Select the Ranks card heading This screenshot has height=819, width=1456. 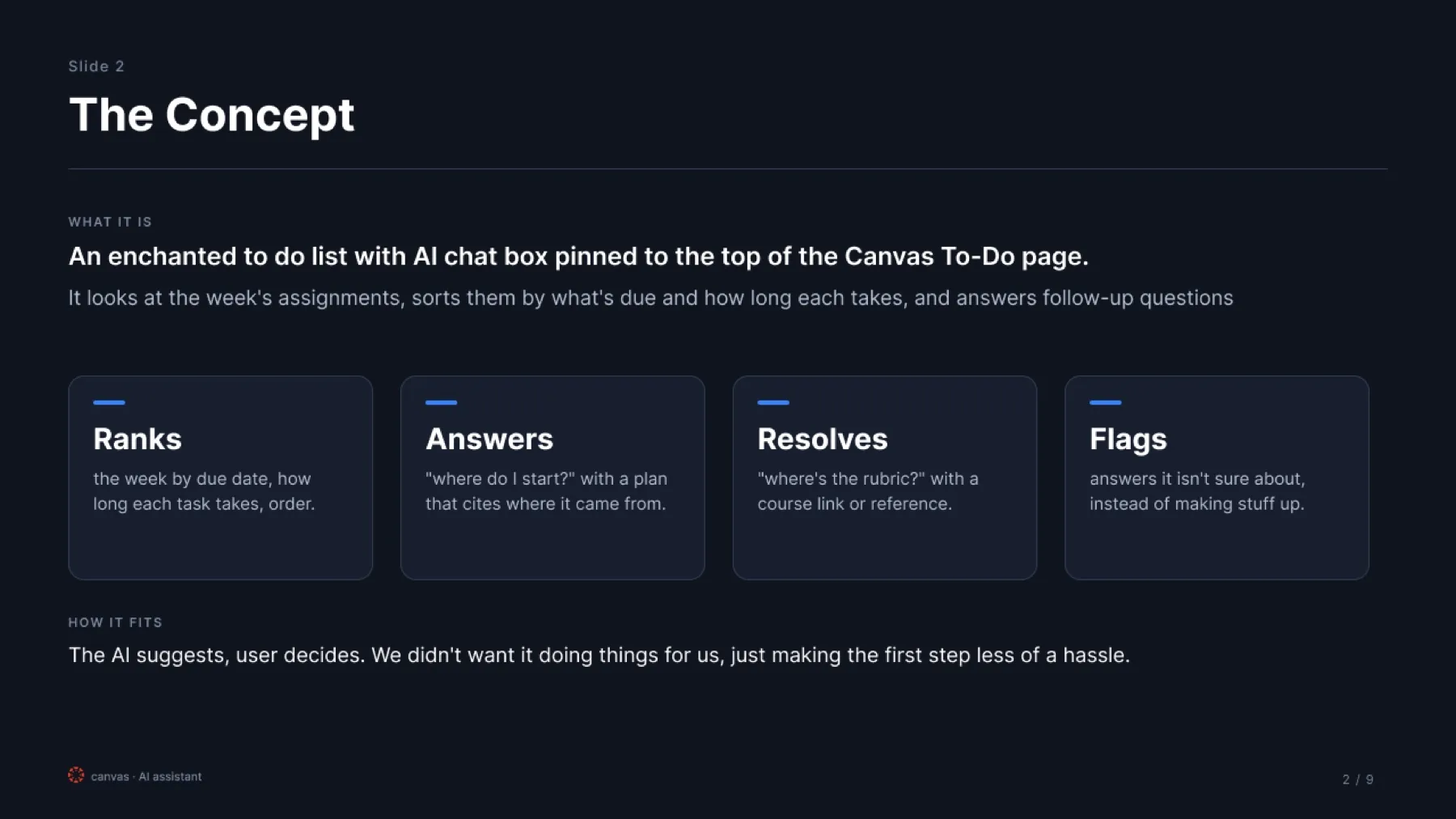[138, 439]
